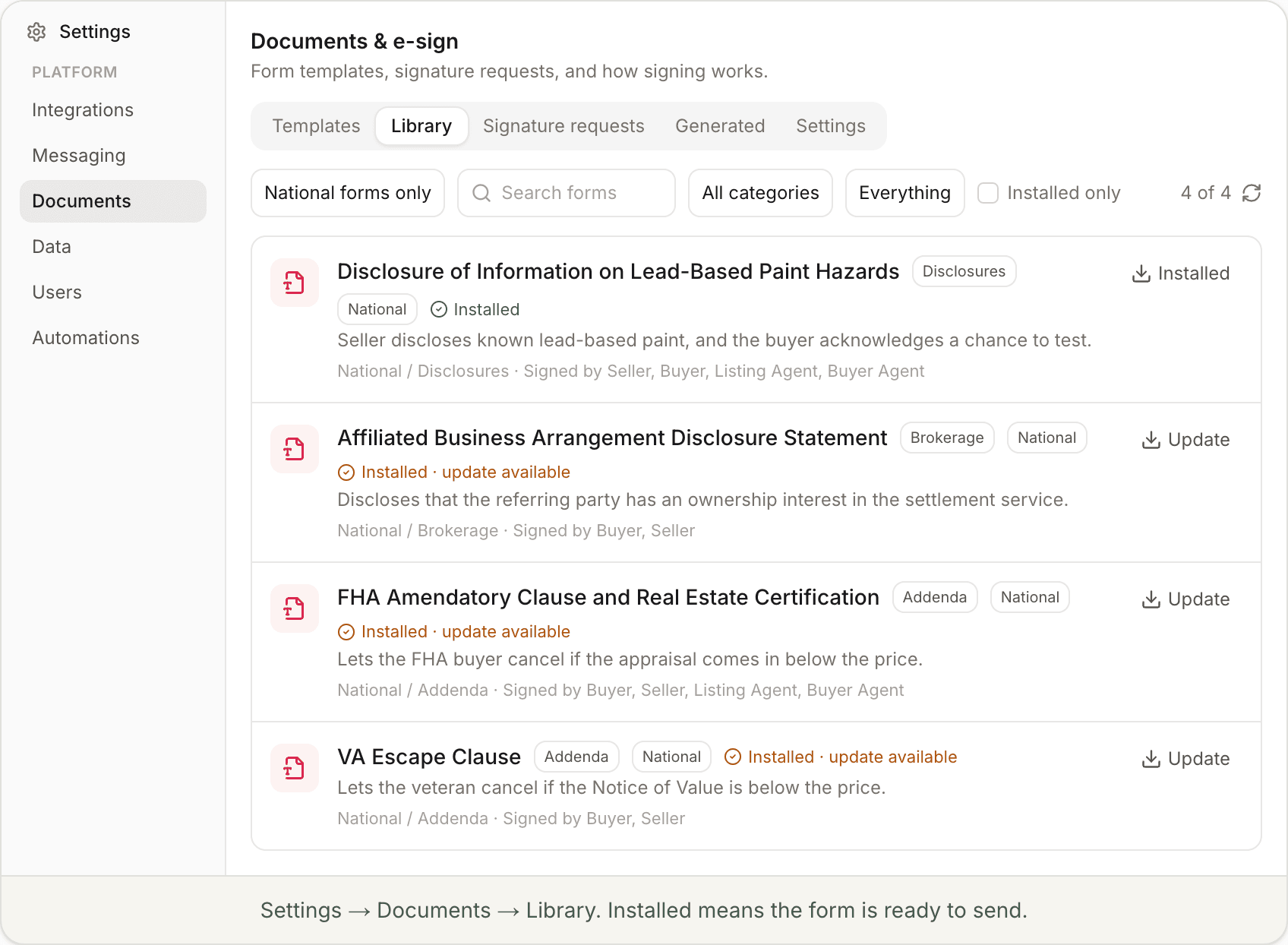This screenshot has height=945, width=1288.
Task: Focus the Search forms input field
Action: click(567, 193)
